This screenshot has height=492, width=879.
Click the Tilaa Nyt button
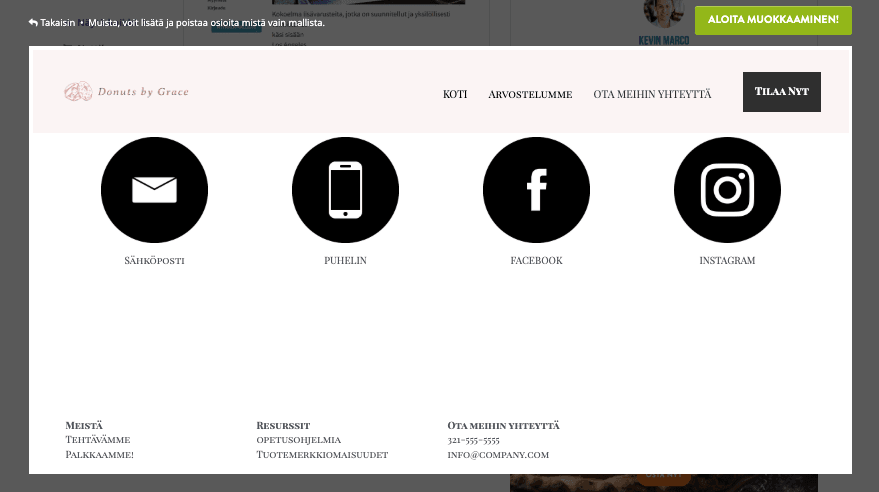click(781, 92)
